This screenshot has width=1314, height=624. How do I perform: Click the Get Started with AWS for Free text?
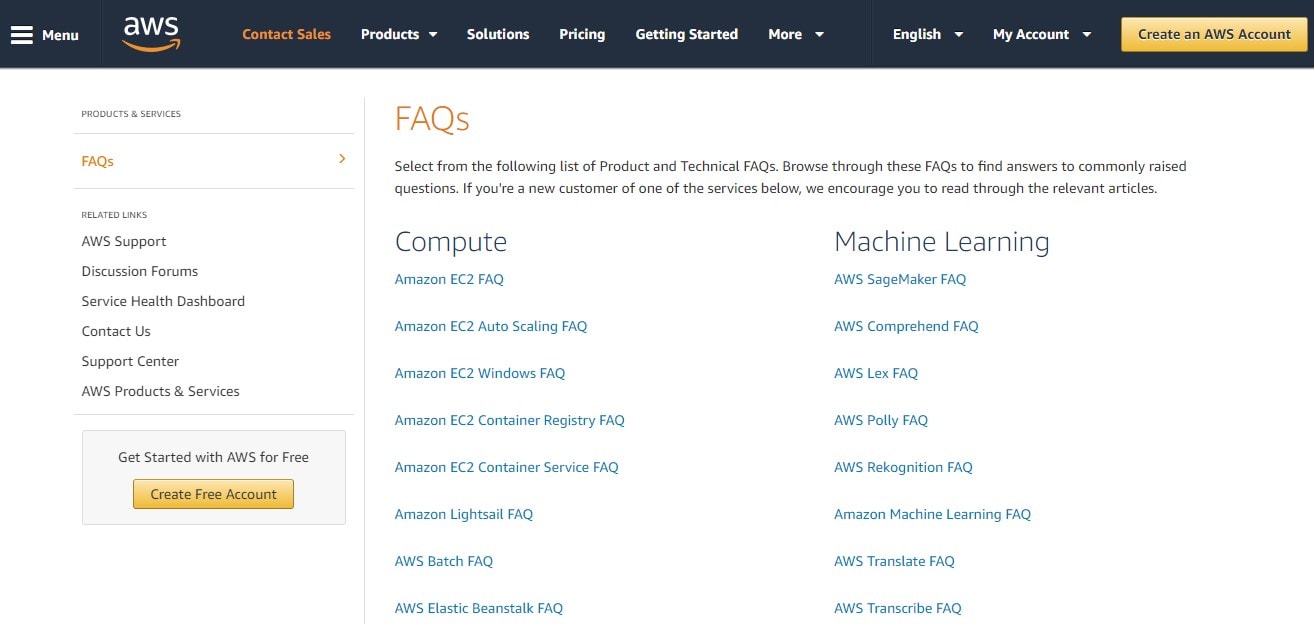coord(213,457)
